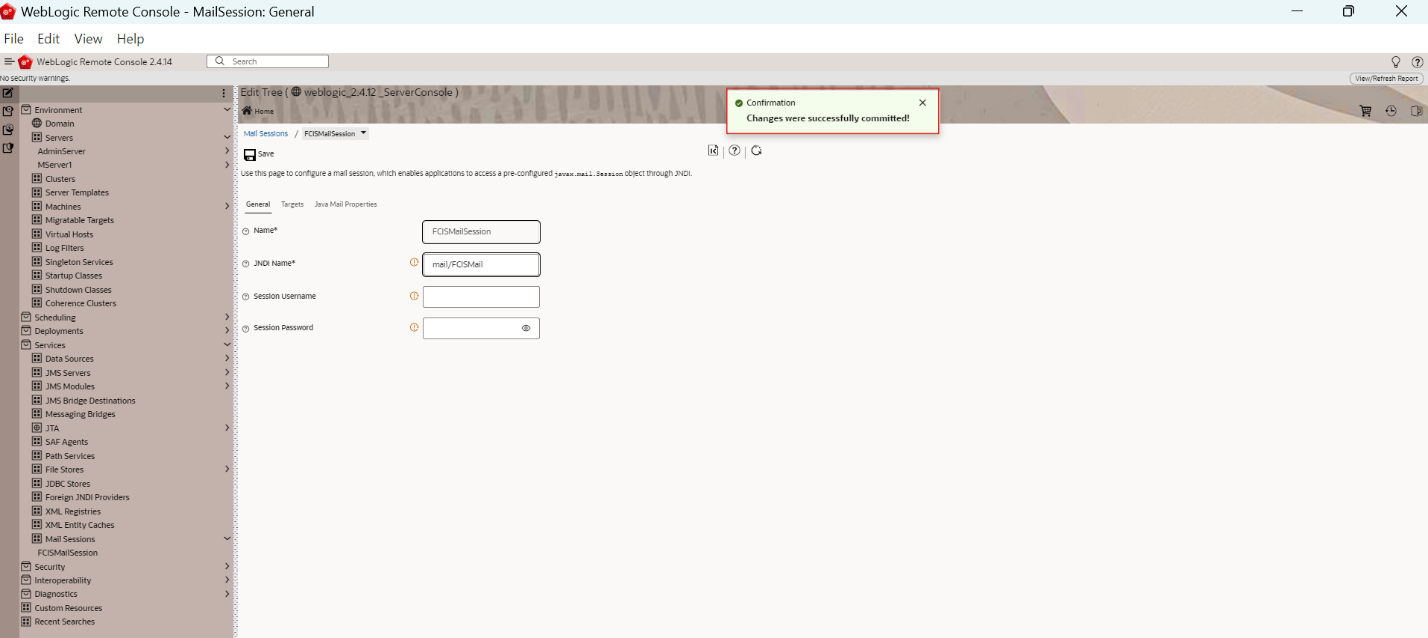Click the Session Username input field
Image resolution: width=1428 pixels, height=638 pixels.
[x=481, y=297]
